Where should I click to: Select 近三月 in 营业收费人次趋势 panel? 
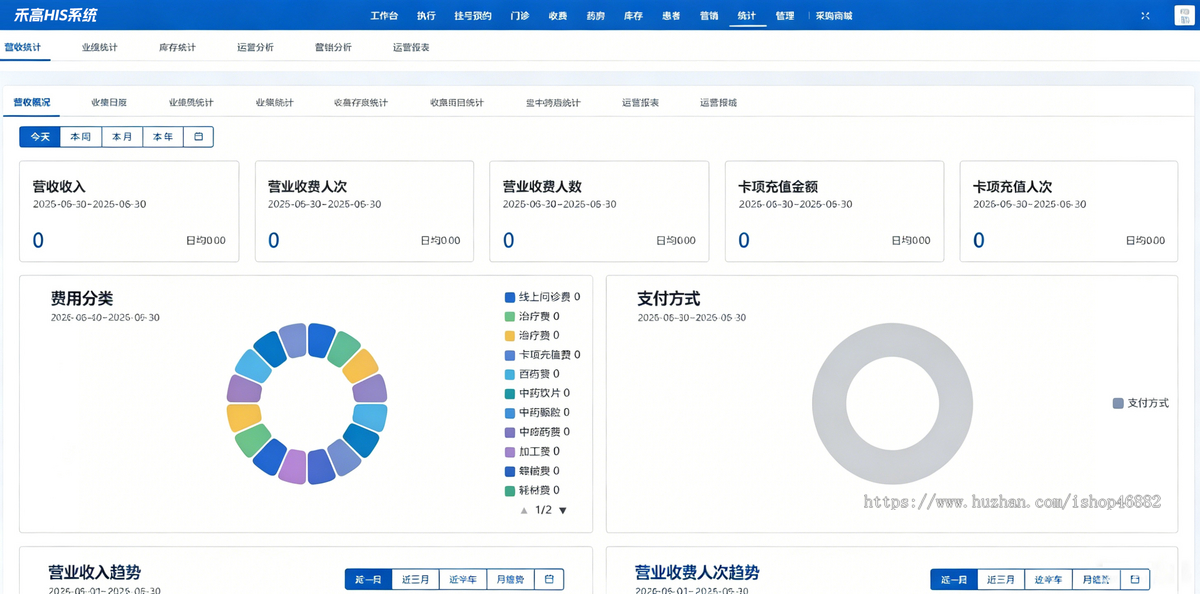click(x=1001, y=579)
